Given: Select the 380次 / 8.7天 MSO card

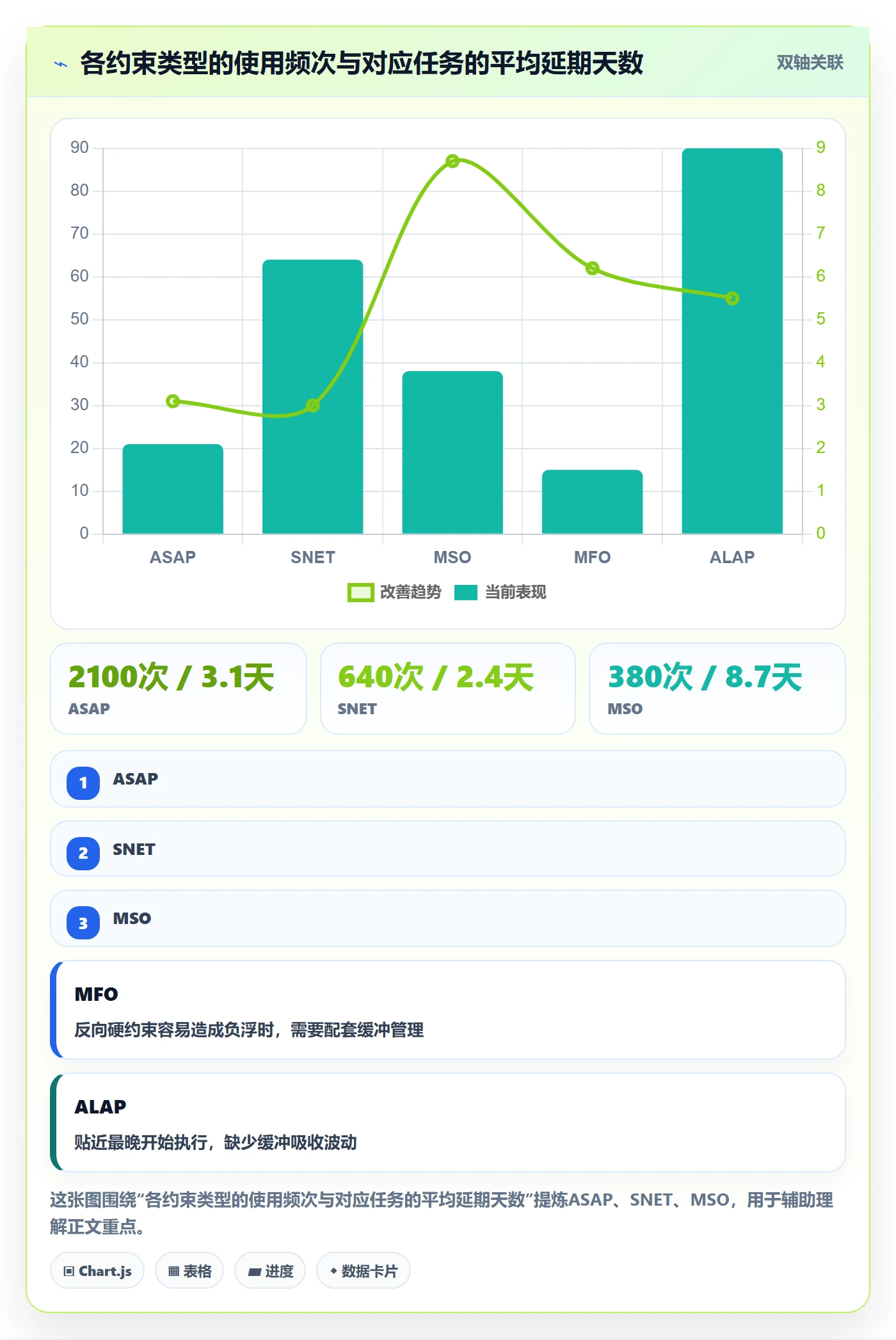Looking at the screenshot, I should tap(717, 689).
